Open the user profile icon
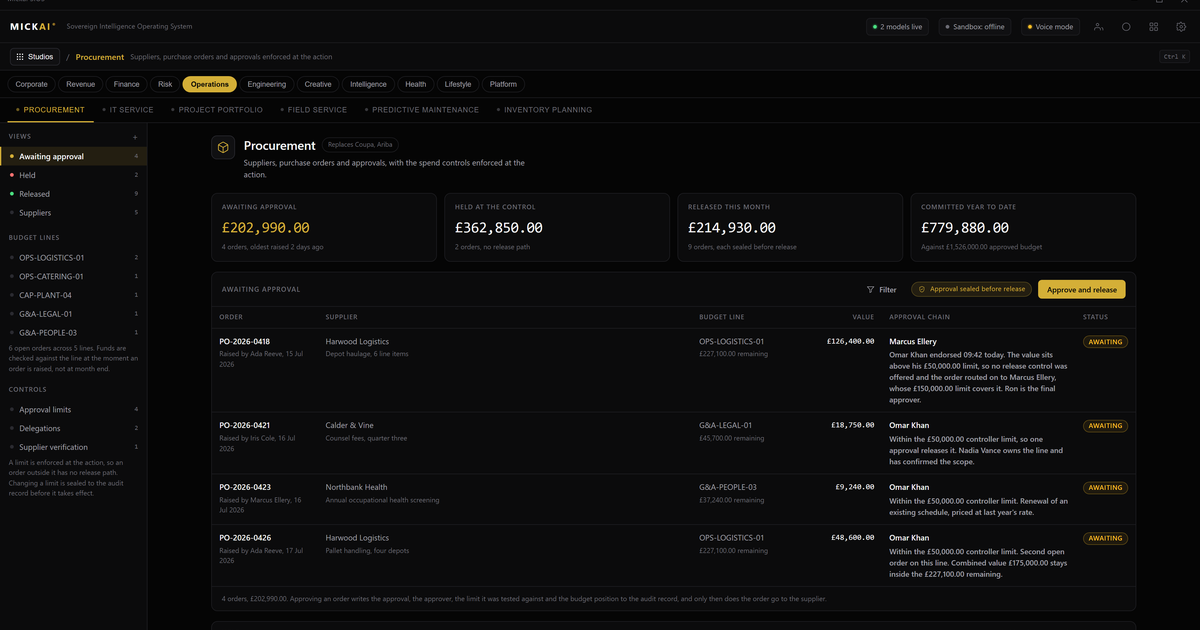 1098,27
